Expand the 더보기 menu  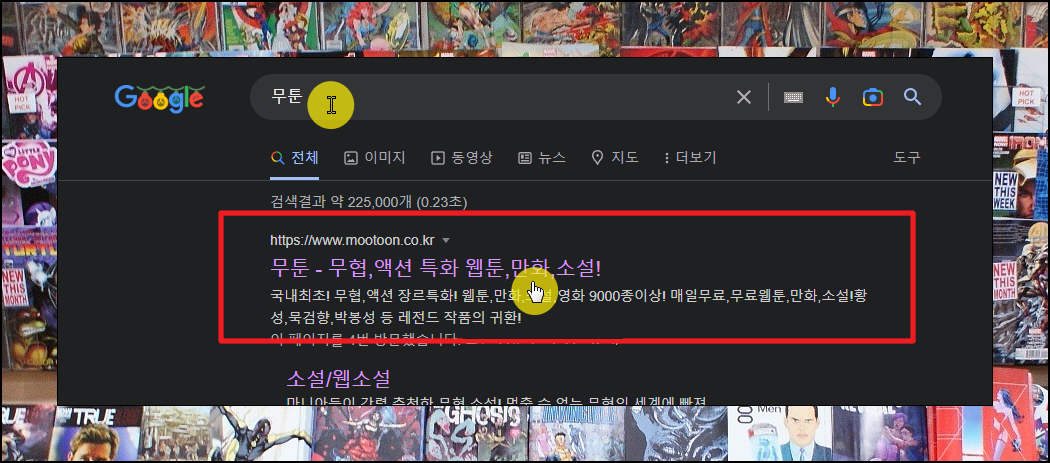click(x=690, y=157)
